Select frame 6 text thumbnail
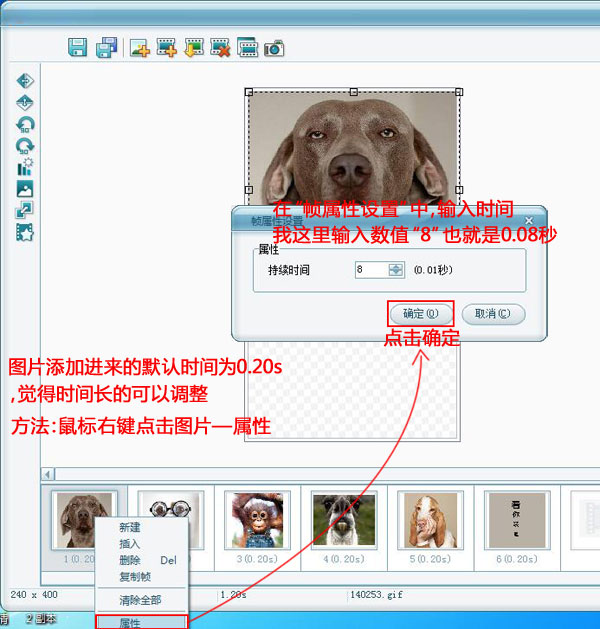600x629 pixels. [517, 520]
